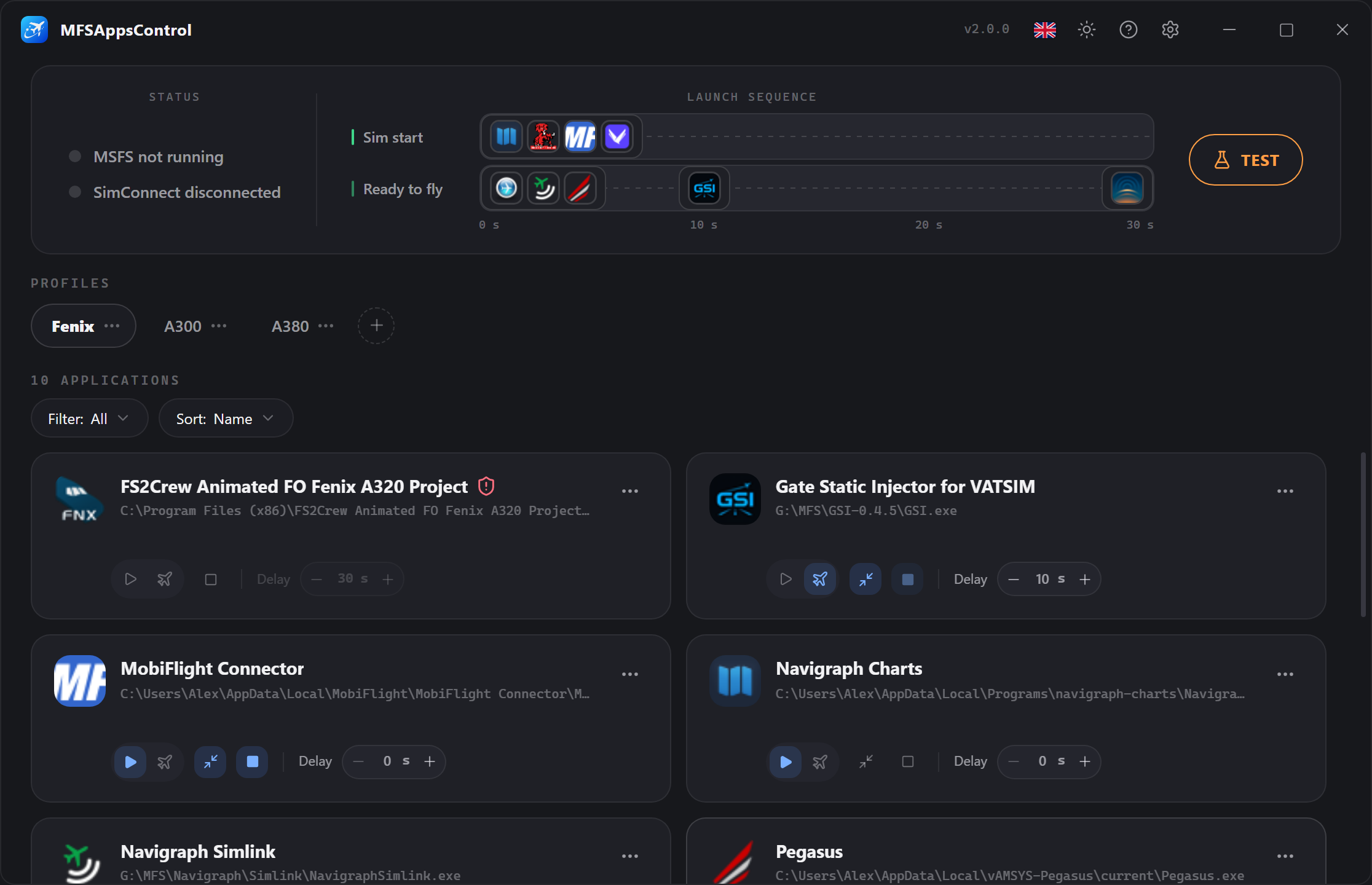Viewport: 1372px width, 885px height.
Task: Run the launch sequence TEST button
Action: tap(1245, 160)
